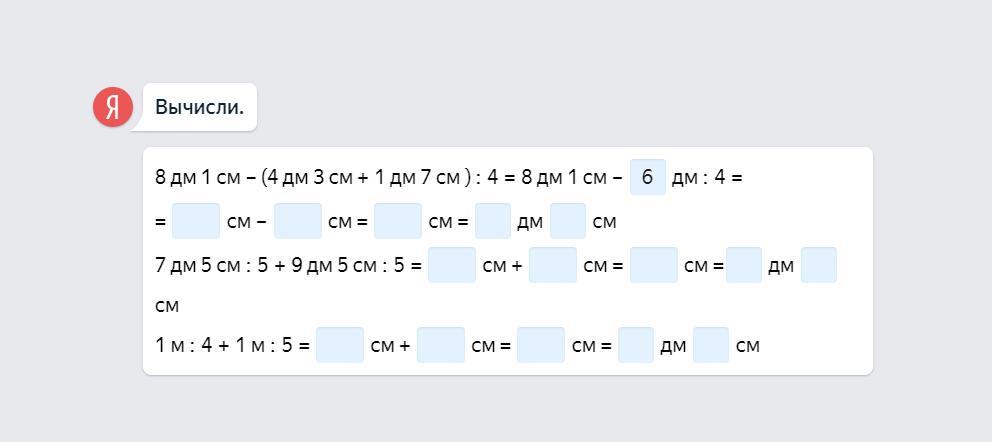
Task: Click the дм answer field in 7 дм 5 см row
Action: pos(744,265)
